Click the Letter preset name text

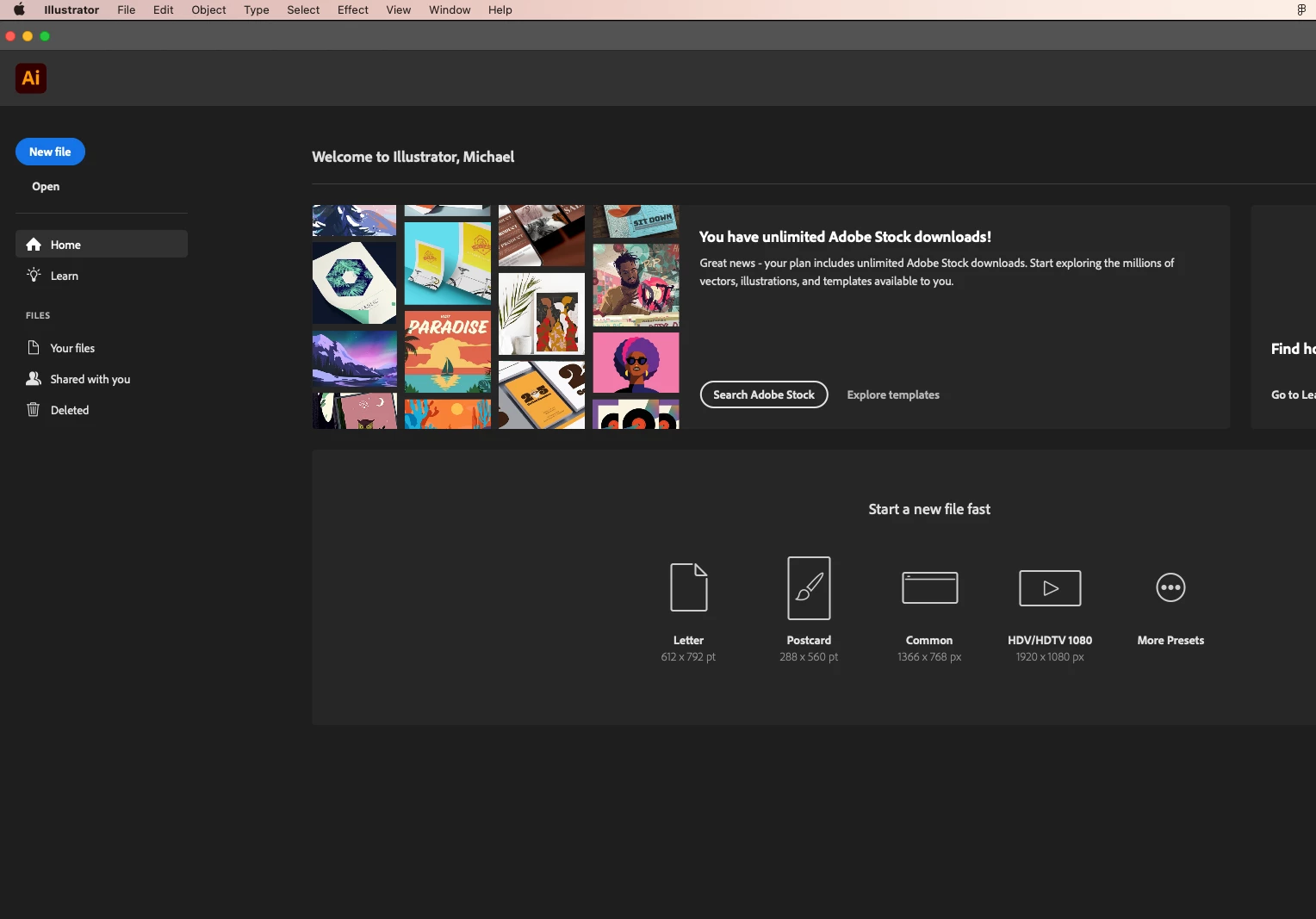(688, 640)
